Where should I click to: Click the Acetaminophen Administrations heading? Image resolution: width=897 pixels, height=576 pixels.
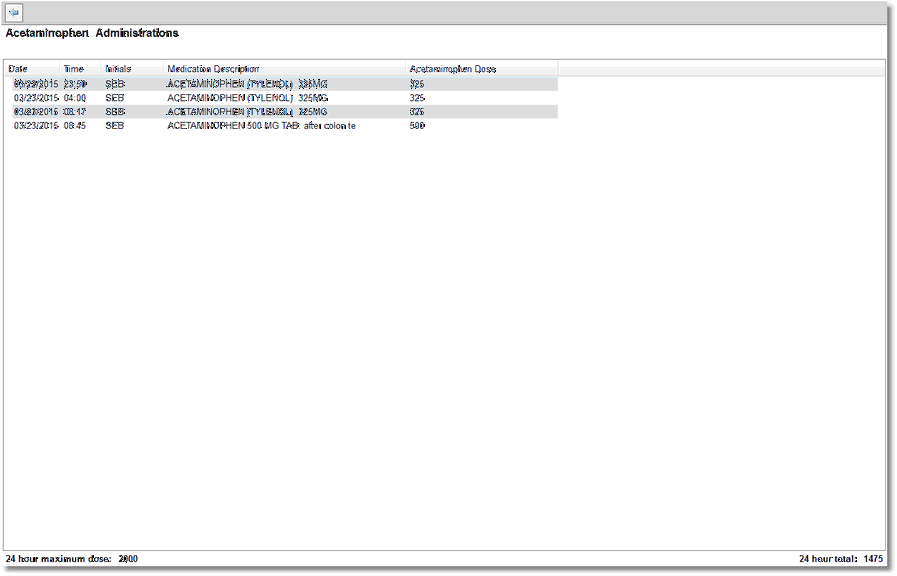point(92,33)
